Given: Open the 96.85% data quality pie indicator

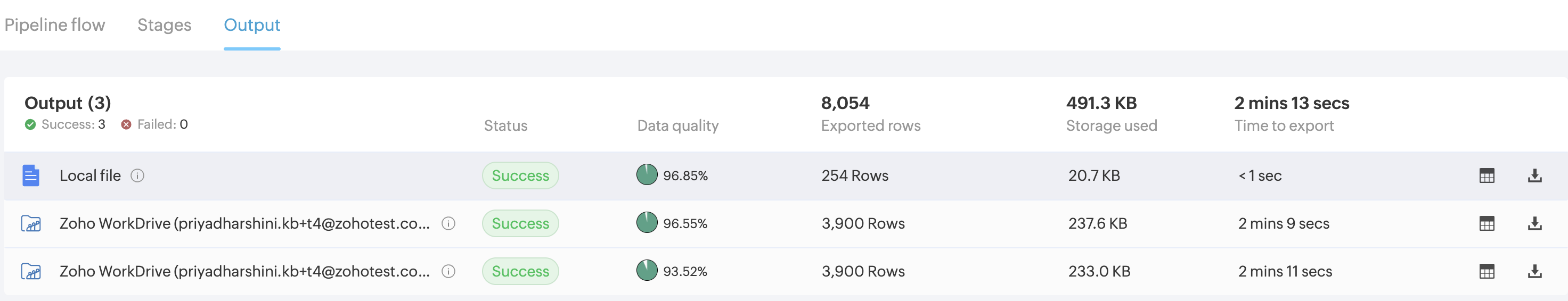Looking at the screenshot, I should pos(647,174).
